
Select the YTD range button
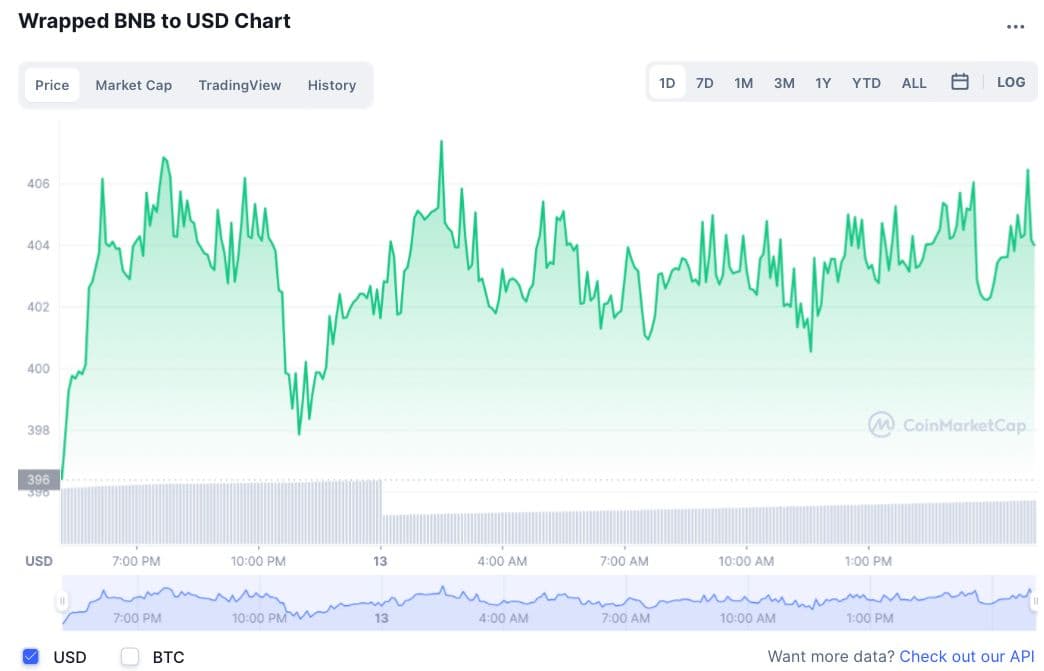(x=866, y=83)
